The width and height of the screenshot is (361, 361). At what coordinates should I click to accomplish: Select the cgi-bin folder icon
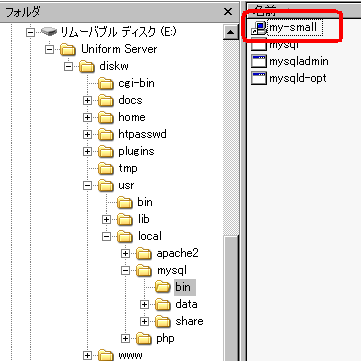[x=106, y=83]
